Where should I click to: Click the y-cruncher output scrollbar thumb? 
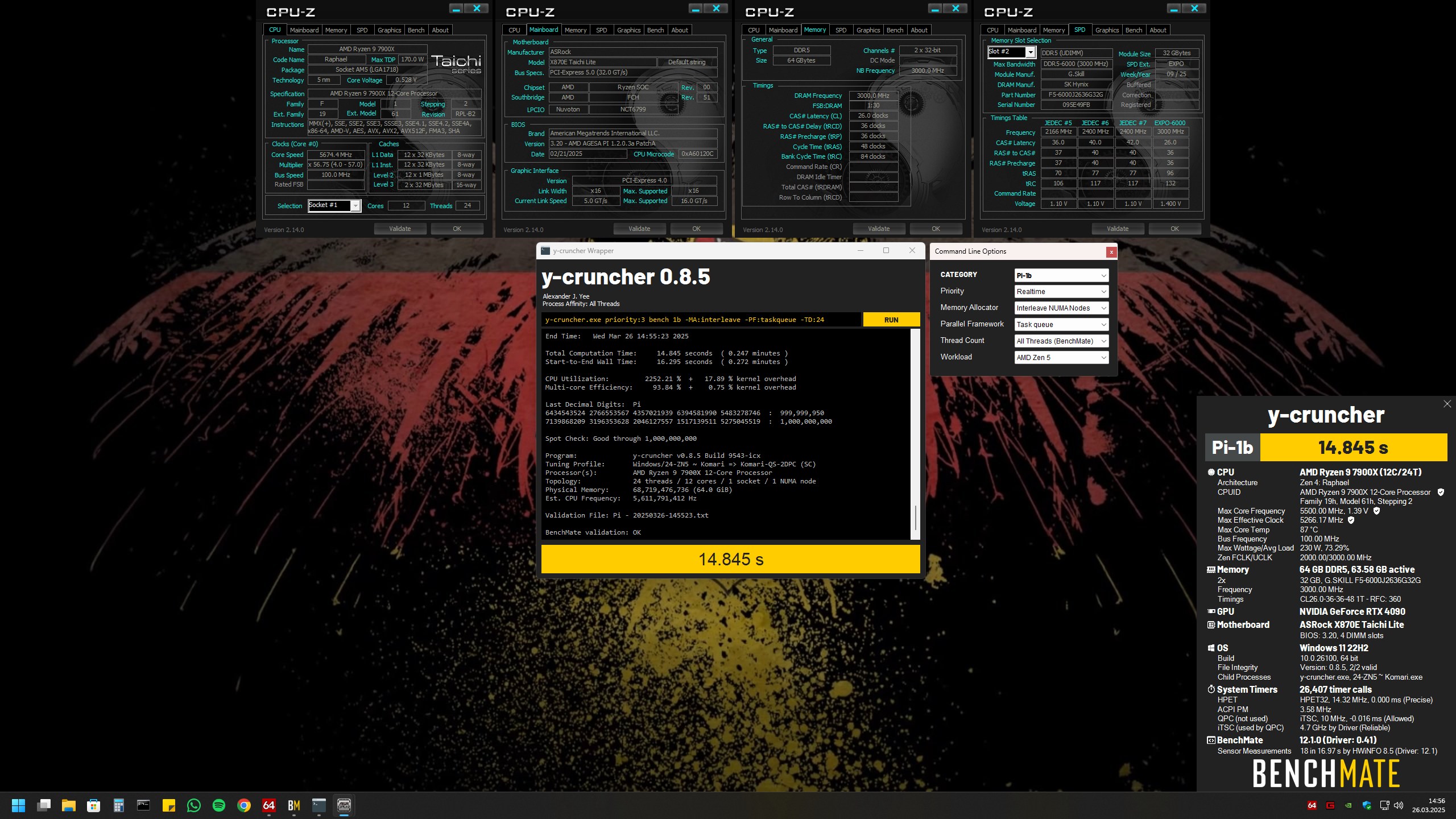[915, 518]
